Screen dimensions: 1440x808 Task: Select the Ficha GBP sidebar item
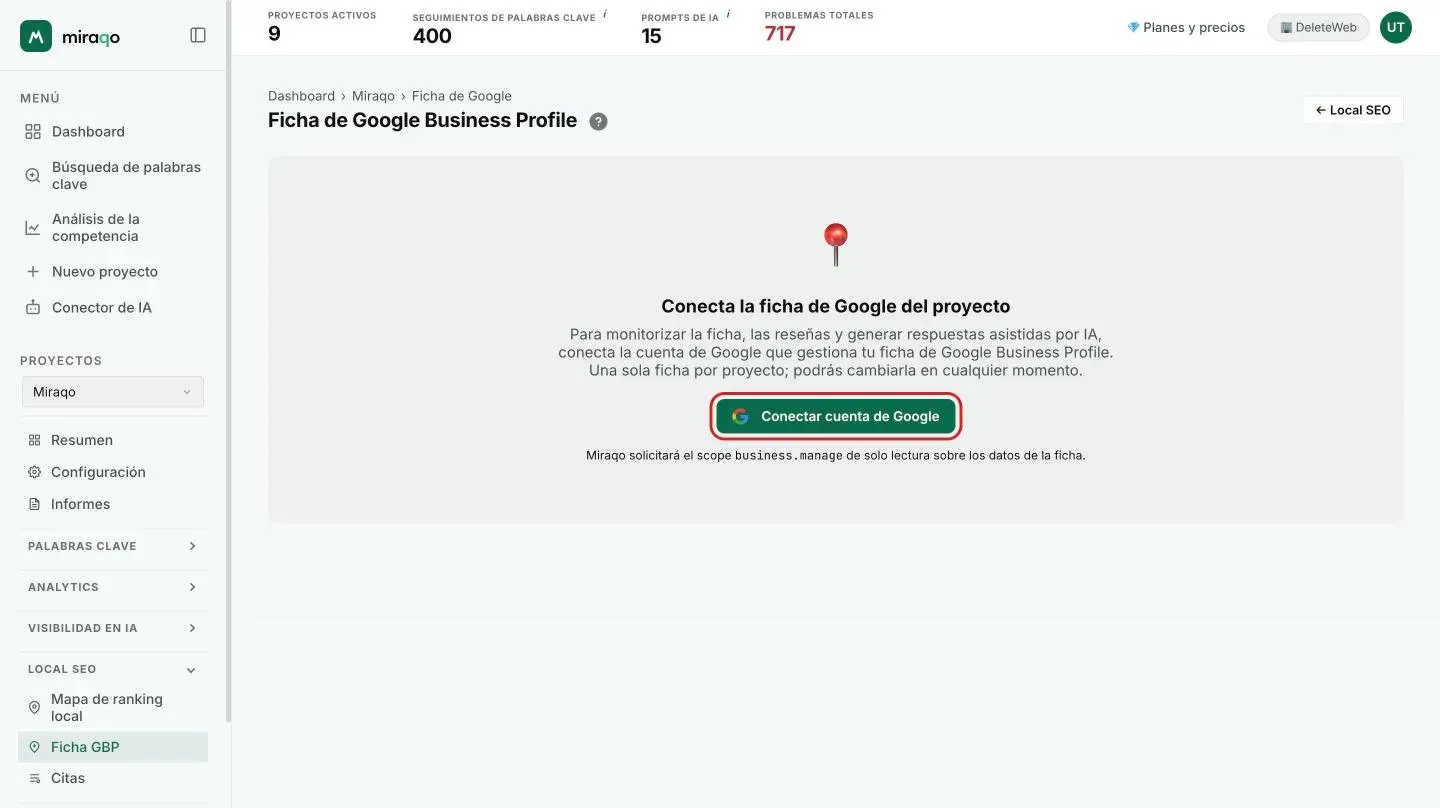(x=113, y=747)
